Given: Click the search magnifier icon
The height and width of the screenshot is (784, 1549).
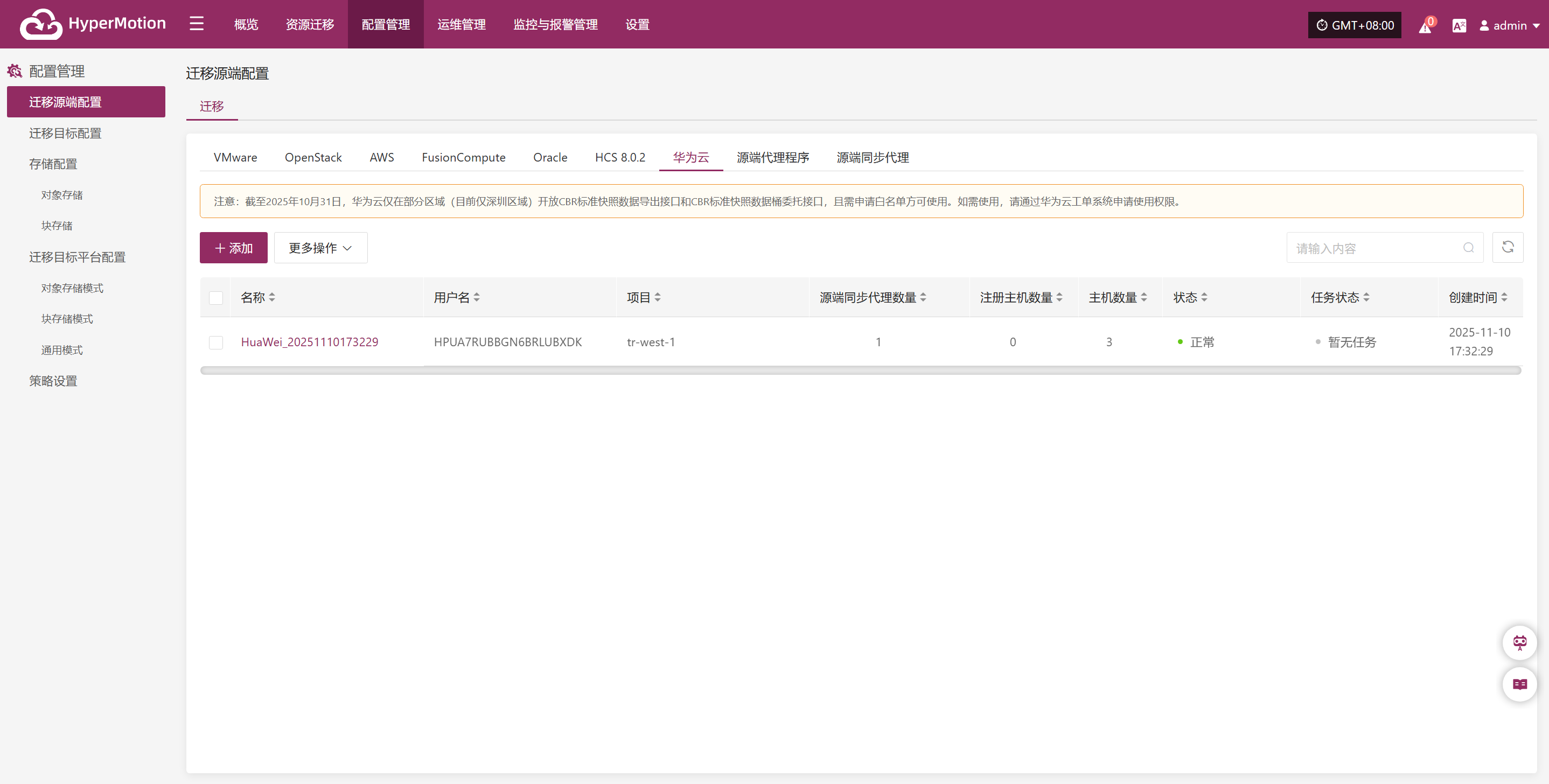Looking at the screenshot, I should pos(1468,248).
